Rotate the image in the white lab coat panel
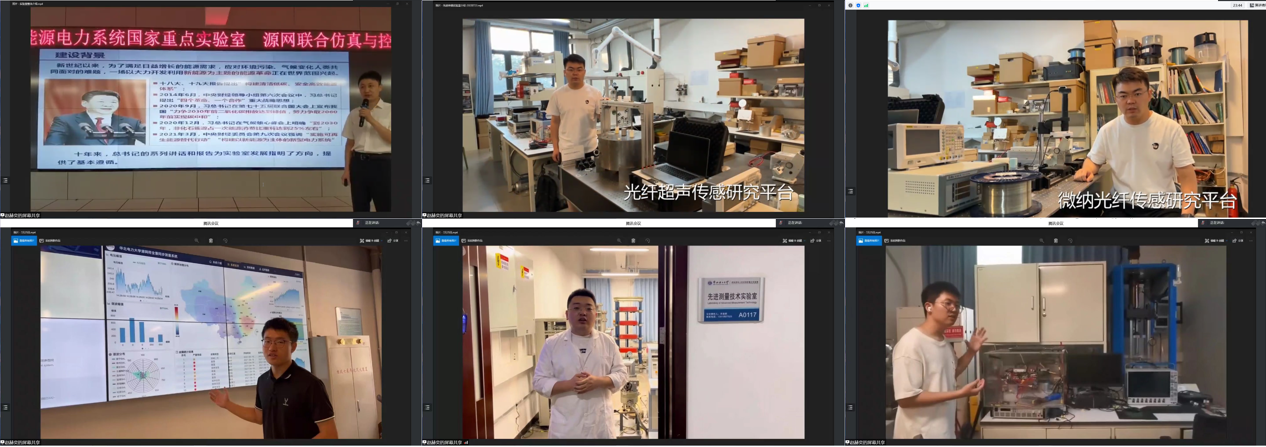 coord(647,240)
